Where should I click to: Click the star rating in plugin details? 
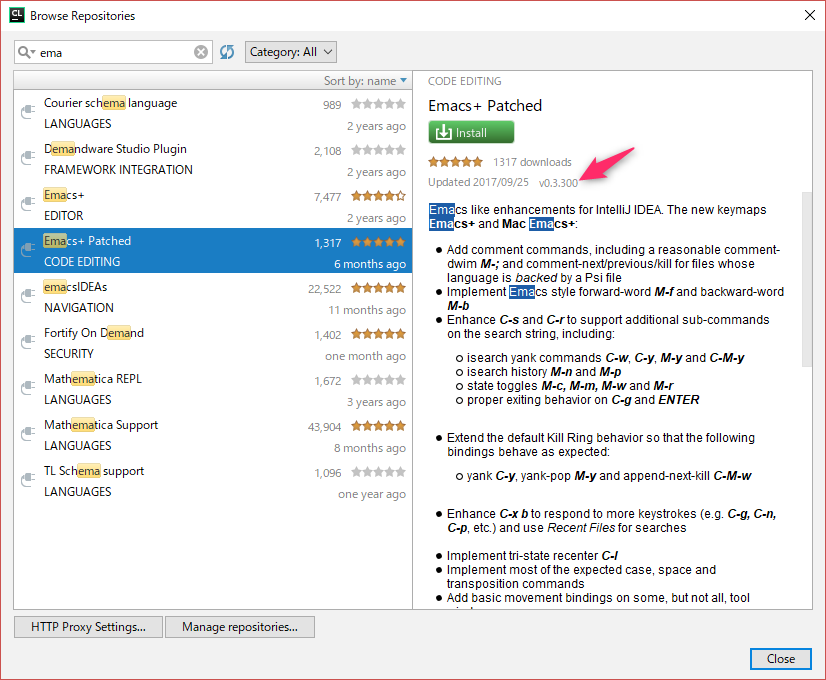[x=455, y=162]
